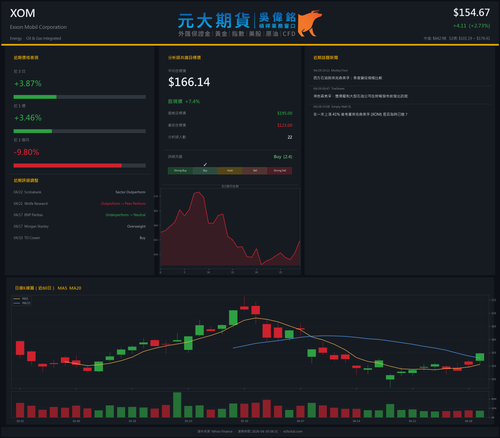Click the Energy · Oil & Gas Integrated label

pyautogui.click(x=35, y=38)
